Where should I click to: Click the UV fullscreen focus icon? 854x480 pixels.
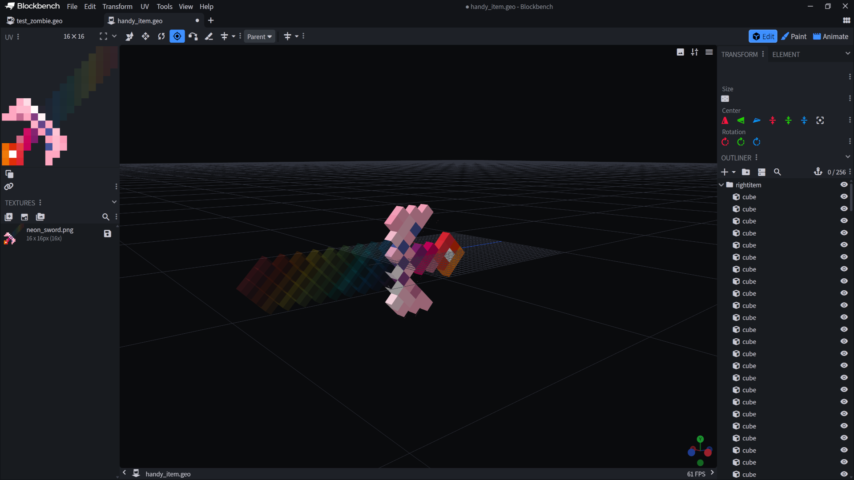tap(103, 37)
